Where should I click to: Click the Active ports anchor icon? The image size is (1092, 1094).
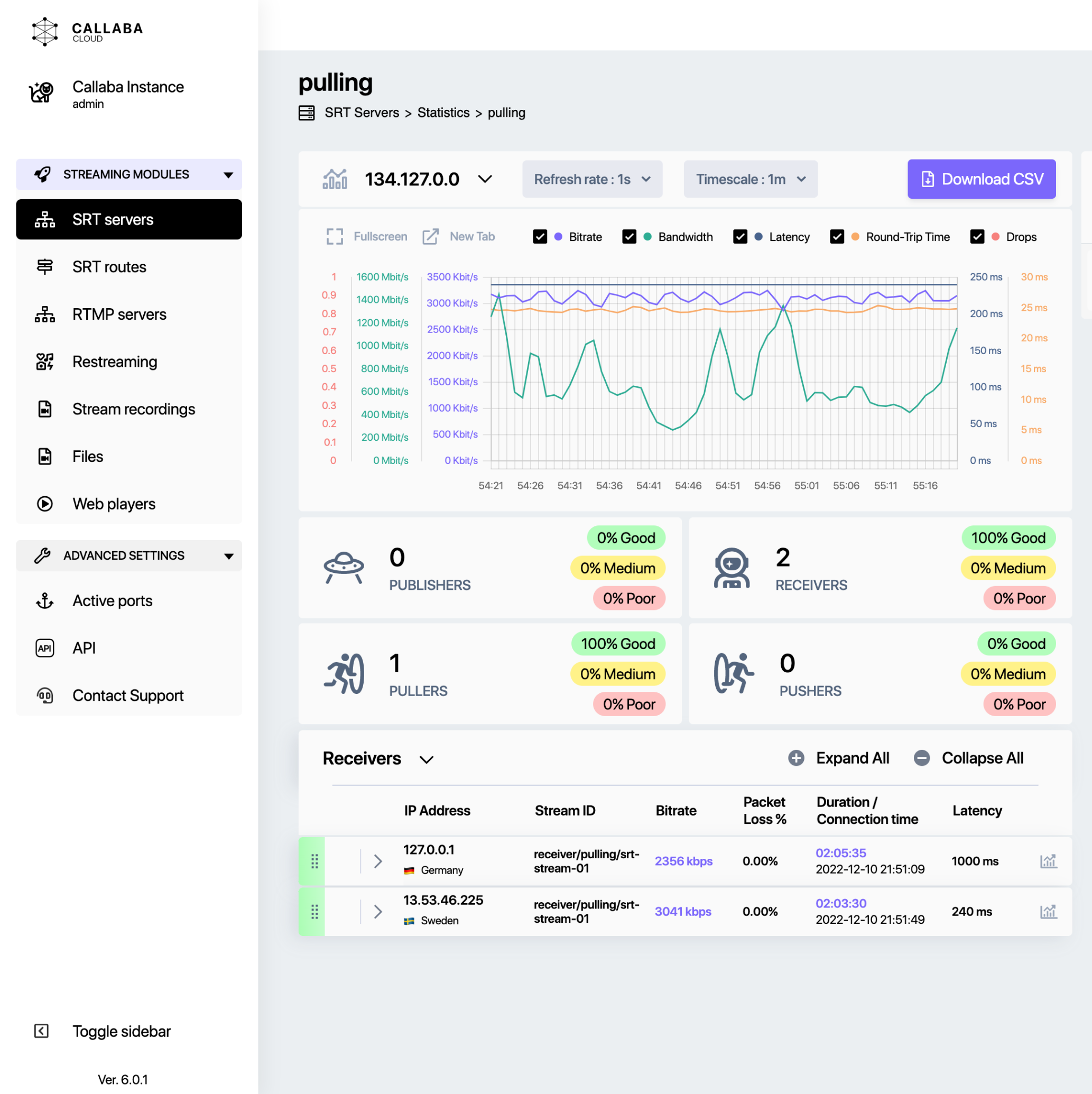click(x=45, y=601)
